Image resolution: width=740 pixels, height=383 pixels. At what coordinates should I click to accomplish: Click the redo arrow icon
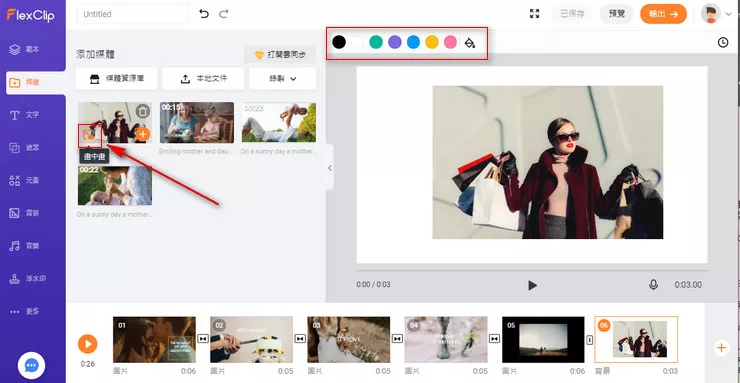coord(224,14)
